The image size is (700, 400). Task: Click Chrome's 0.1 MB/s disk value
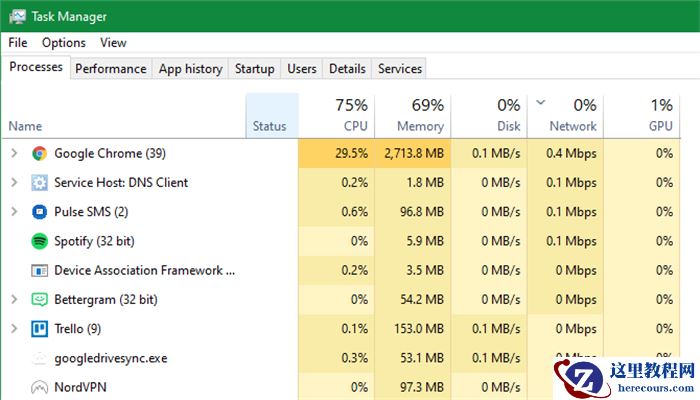(x=496, y=154)
